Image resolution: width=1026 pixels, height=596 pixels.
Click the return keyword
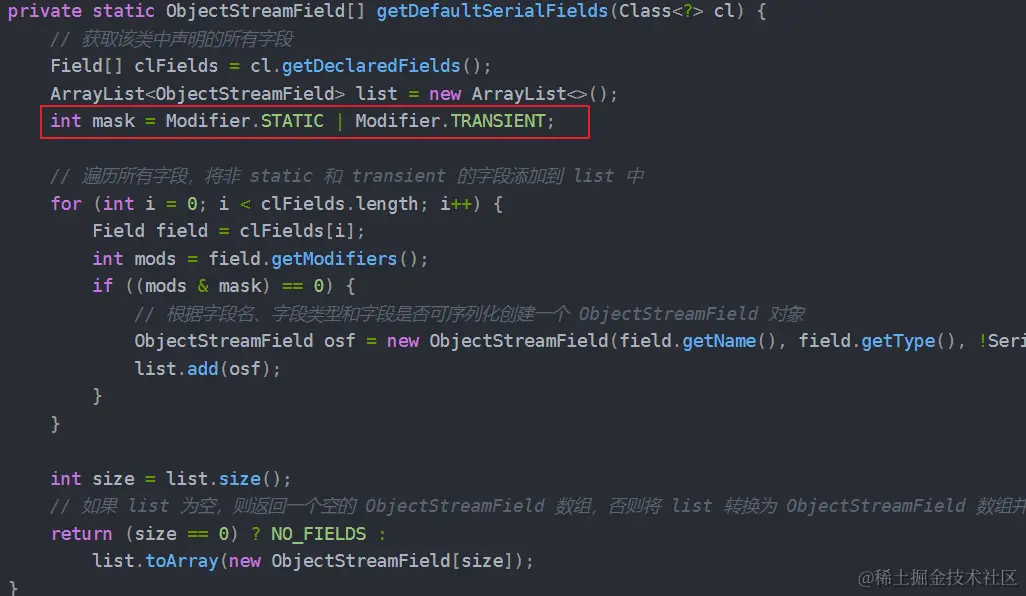pyautogui.click(x=82, y=534)
